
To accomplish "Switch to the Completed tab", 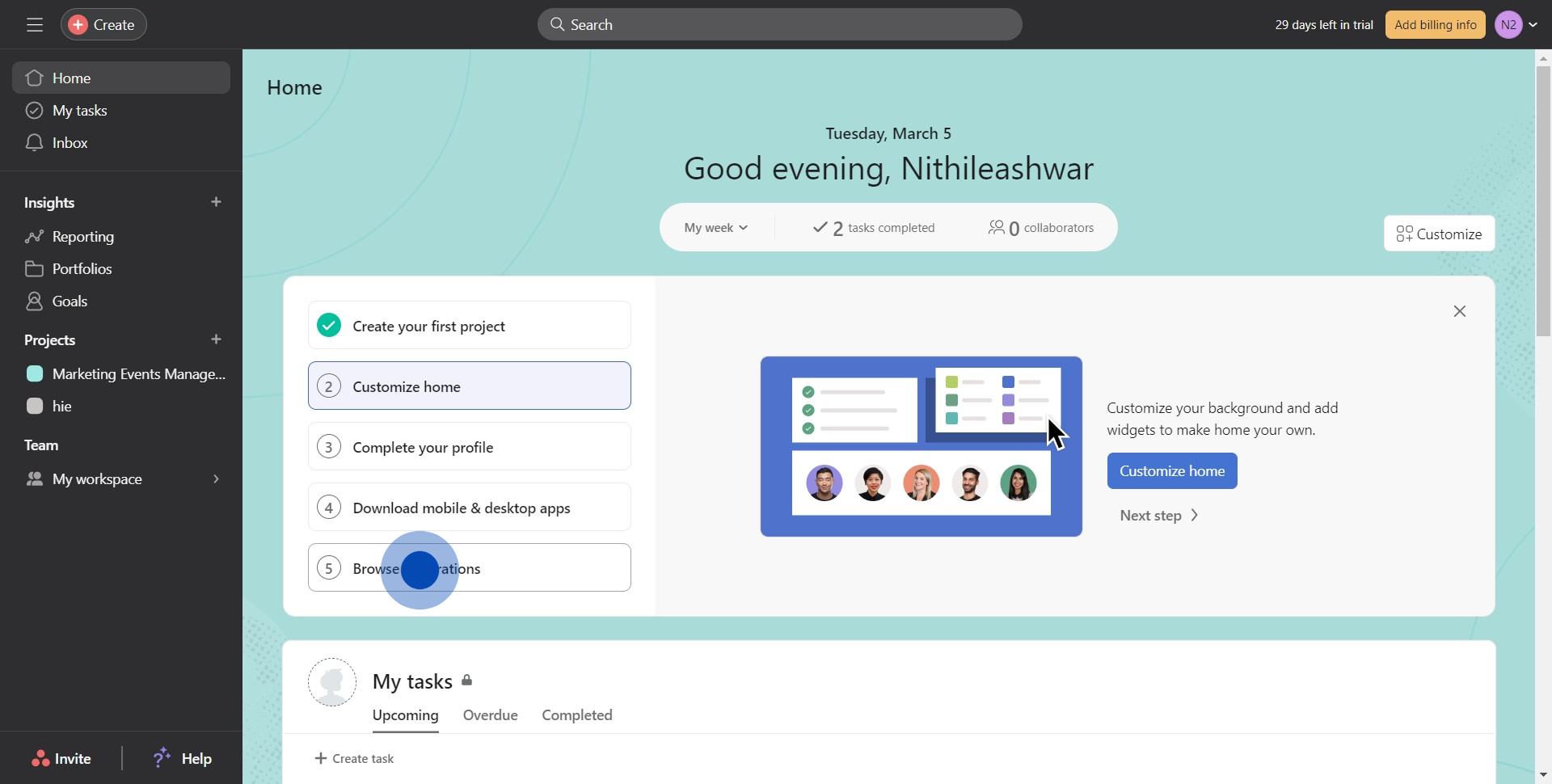I will click(x=577, y=715).
